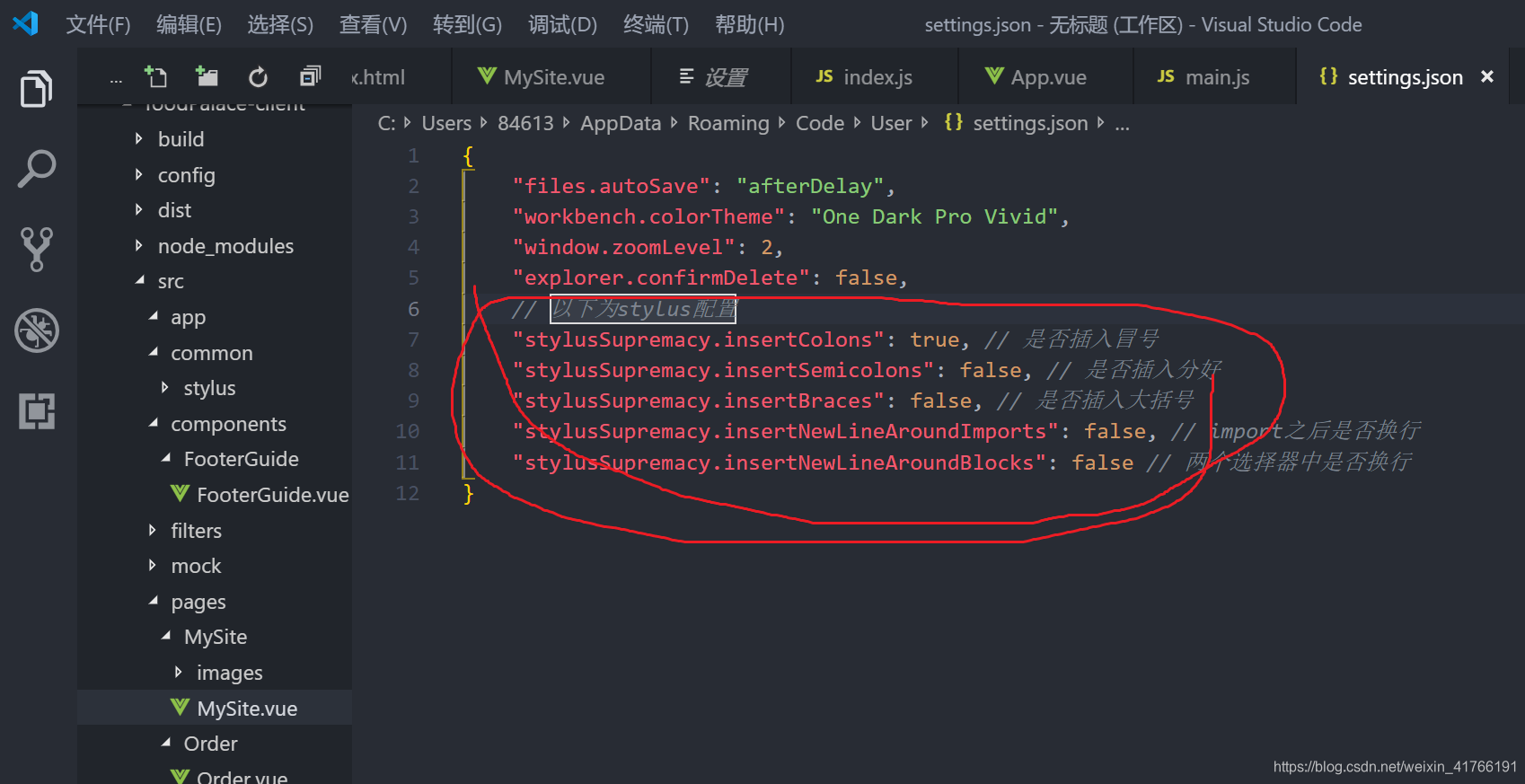
Task: Expand the stylus folder
Action: (x=164, y=387)
